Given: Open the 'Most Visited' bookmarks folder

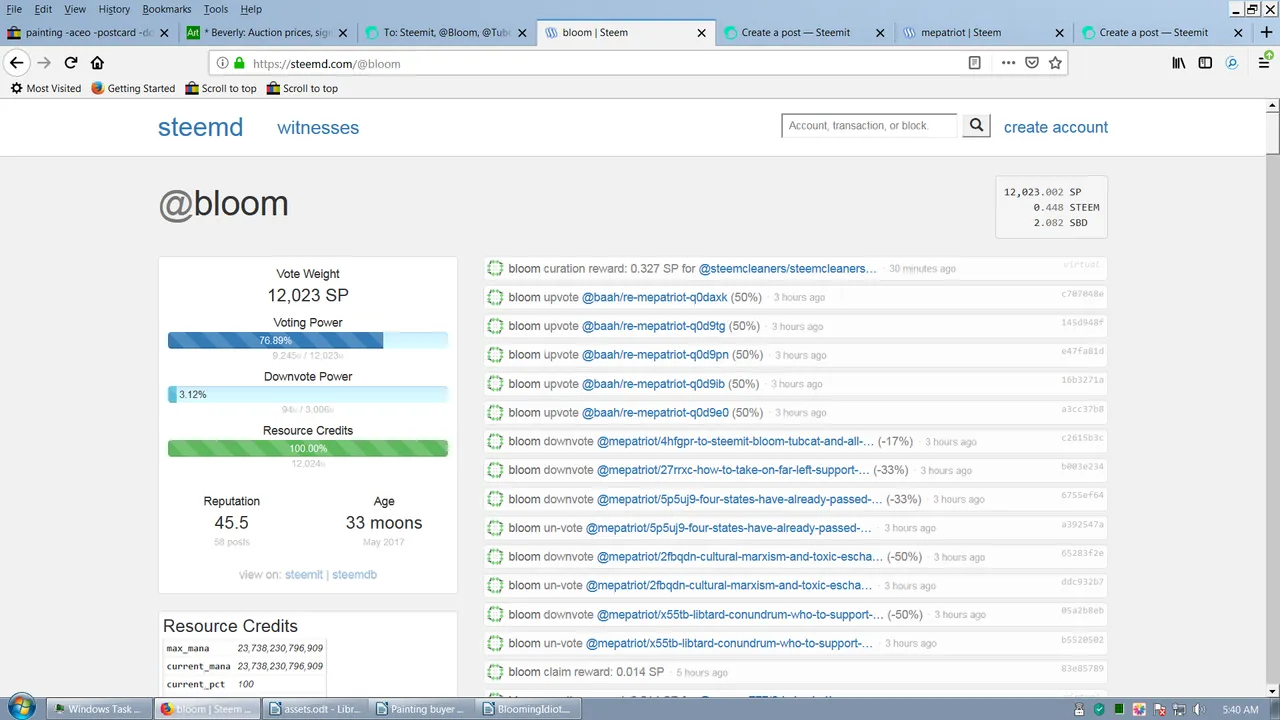Looking at the screenshot, I should coord(46,88).
